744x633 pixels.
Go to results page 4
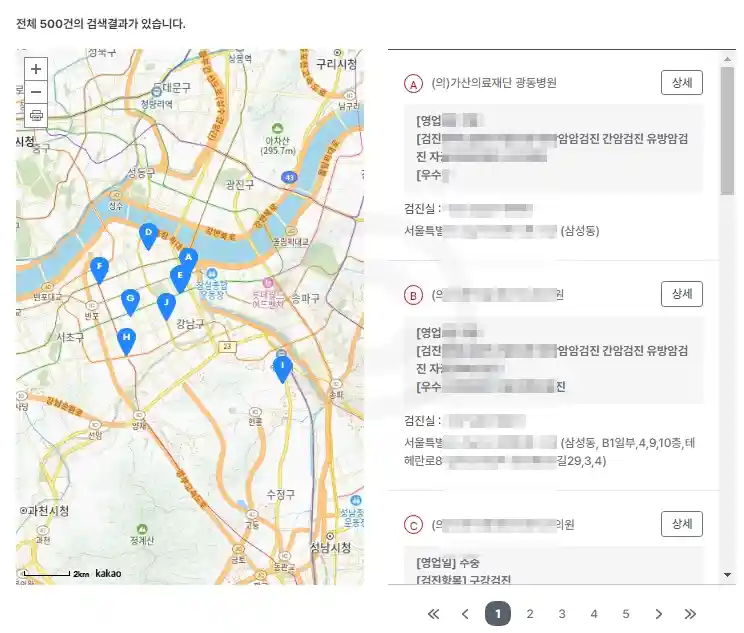point(594,614)
